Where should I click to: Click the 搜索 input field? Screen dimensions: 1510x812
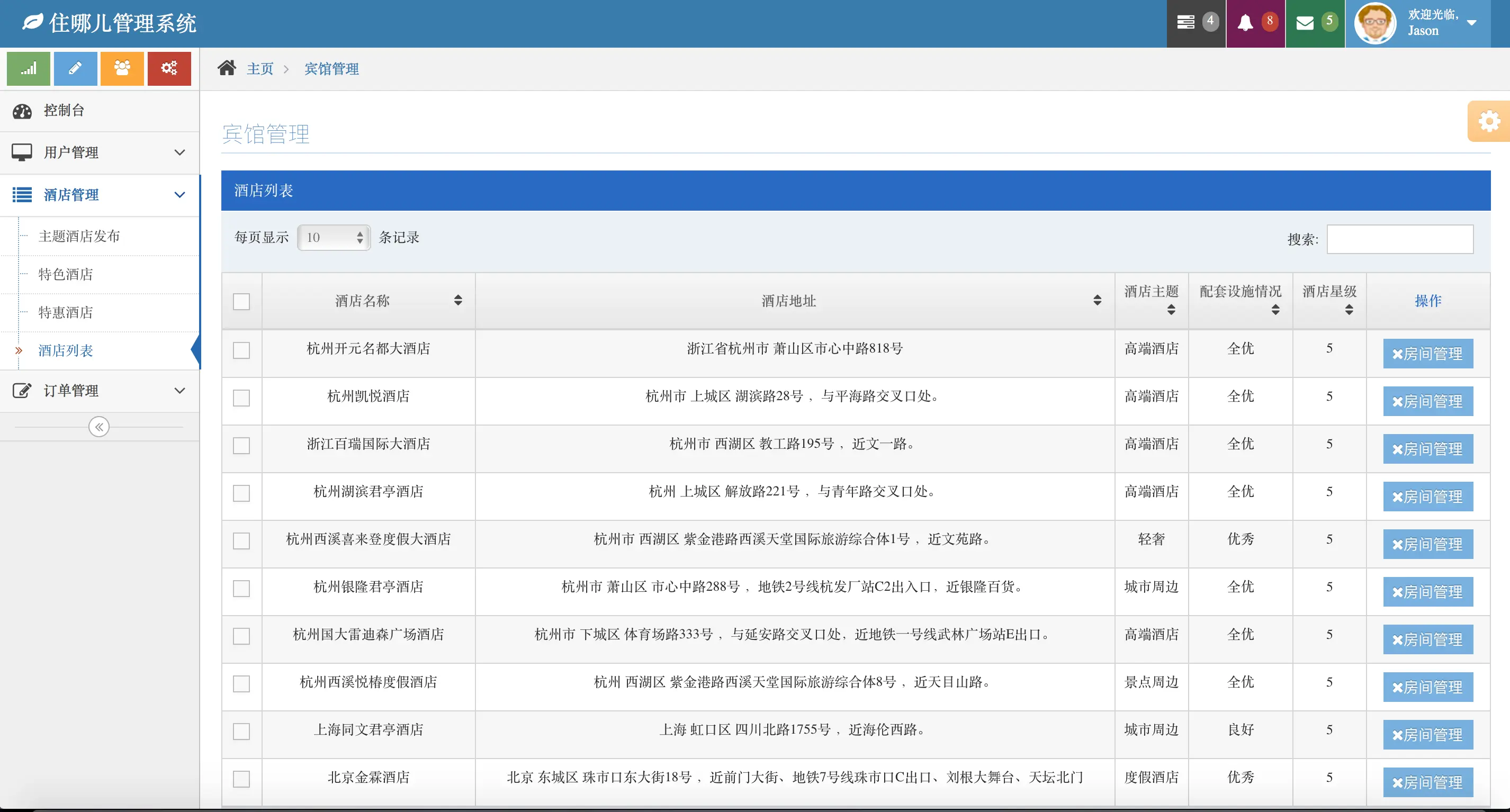click(1399, 239)
